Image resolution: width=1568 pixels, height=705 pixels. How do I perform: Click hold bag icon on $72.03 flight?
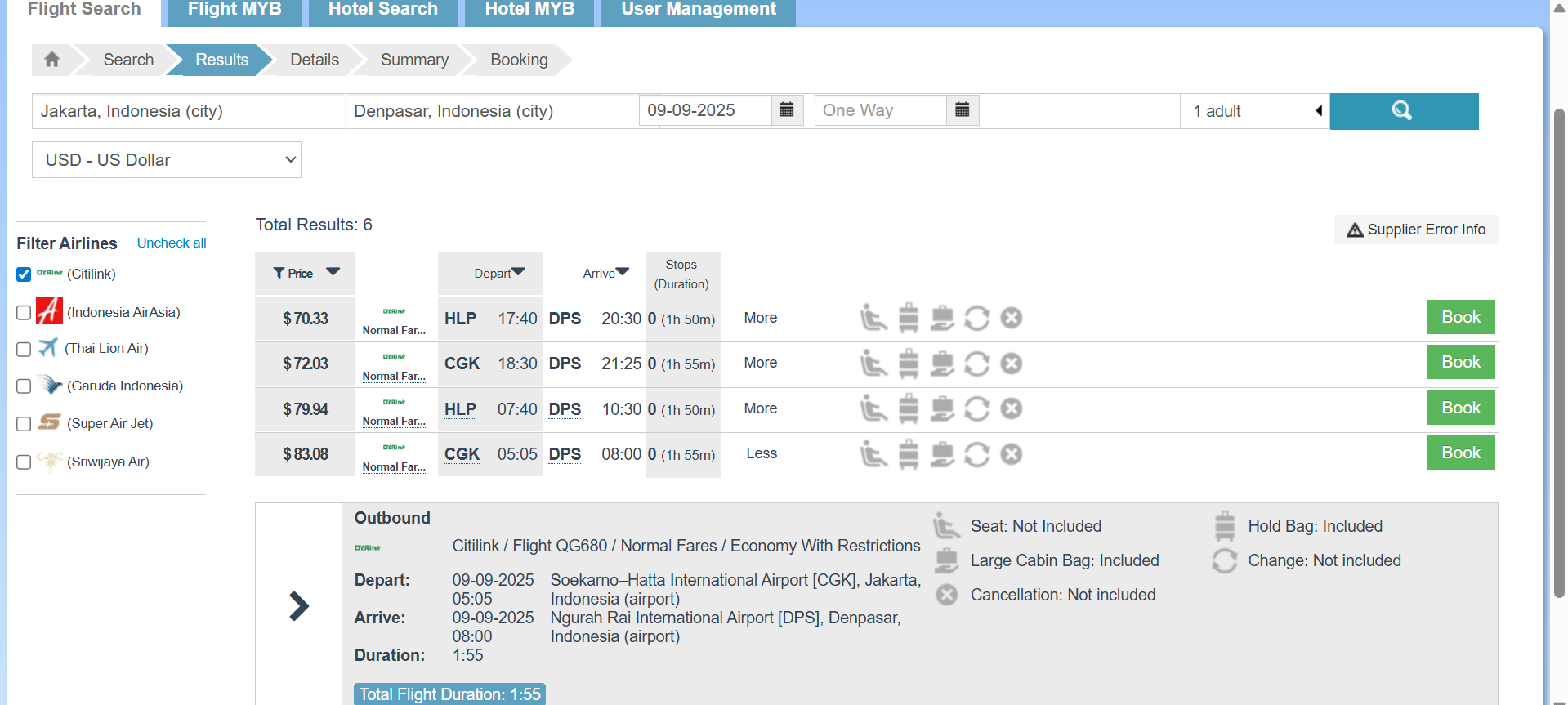pos(909,364)
